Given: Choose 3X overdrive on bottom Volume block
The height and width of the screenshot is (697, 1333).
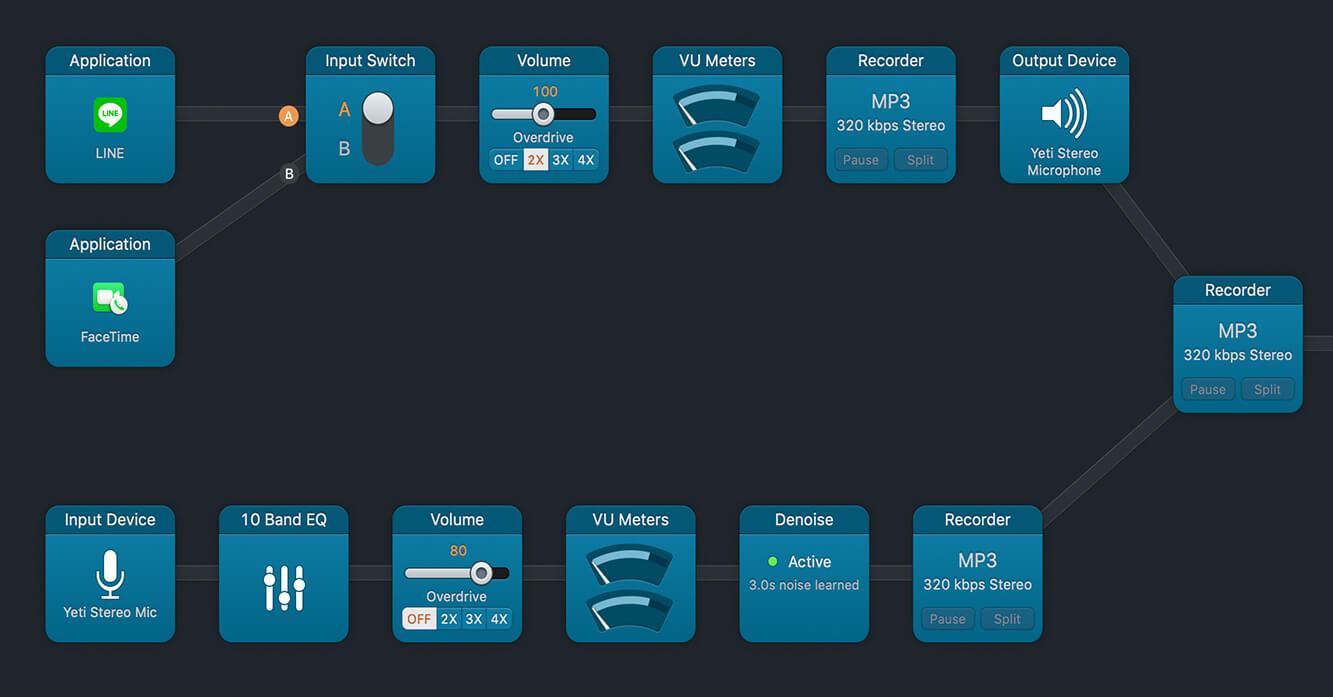Looking at the screenshot, I should pyautogui.click(x=474, y=619).
